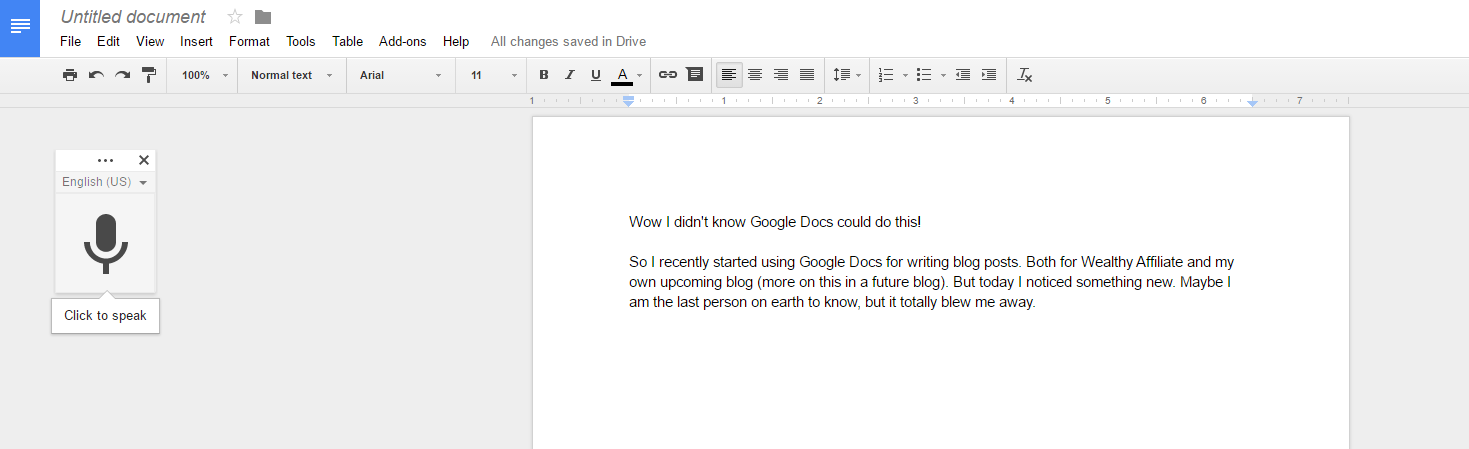Open the 100% zoom dropdown
The height and width of the screenshot is (449, 1469).
(204, 75)
